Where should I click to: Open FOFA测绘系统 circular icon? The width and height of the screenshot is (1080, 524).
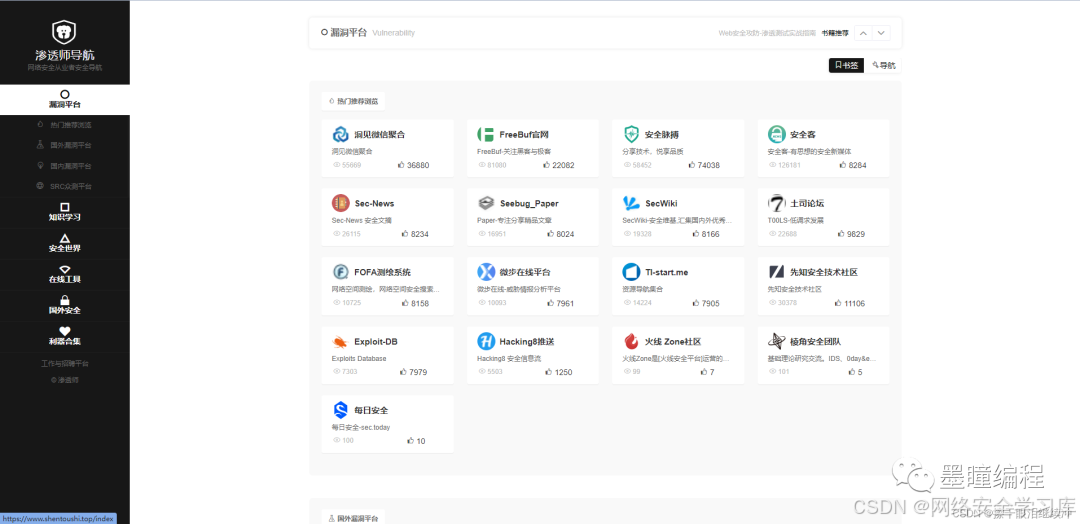[x=340, y=272]
